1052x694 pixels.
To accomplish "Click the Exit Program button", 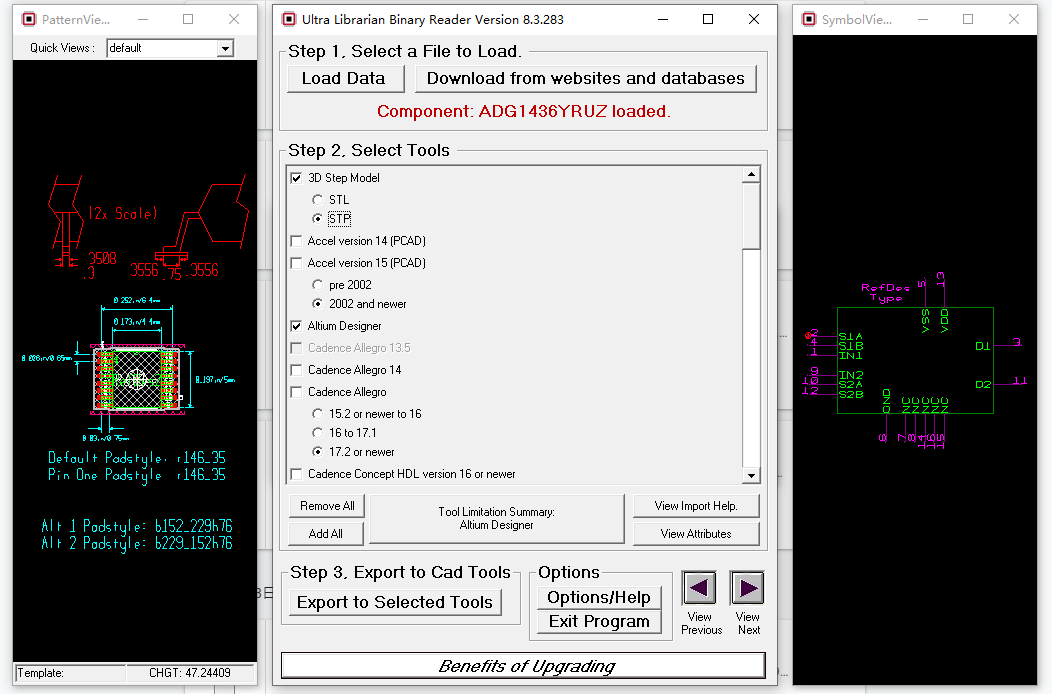I will (x=599, y=622).
